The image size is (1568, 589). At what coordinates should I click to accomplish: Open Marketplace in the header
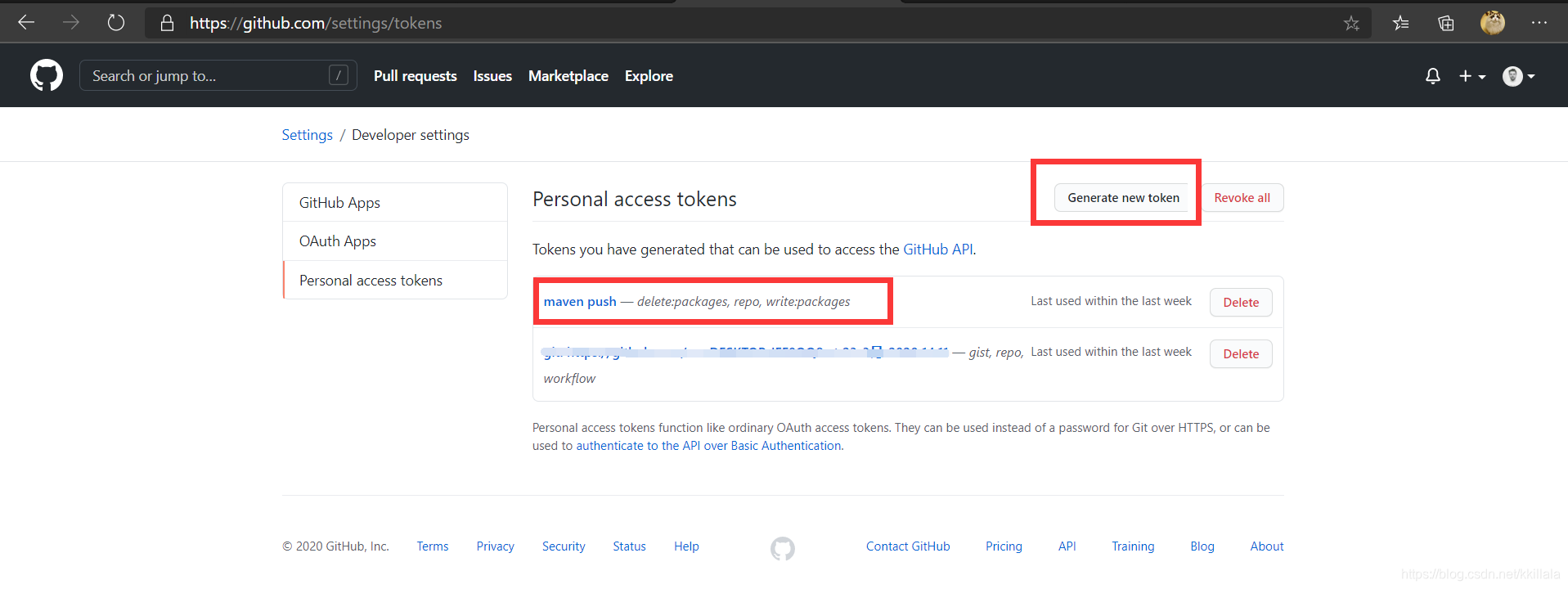pos(568,76)
